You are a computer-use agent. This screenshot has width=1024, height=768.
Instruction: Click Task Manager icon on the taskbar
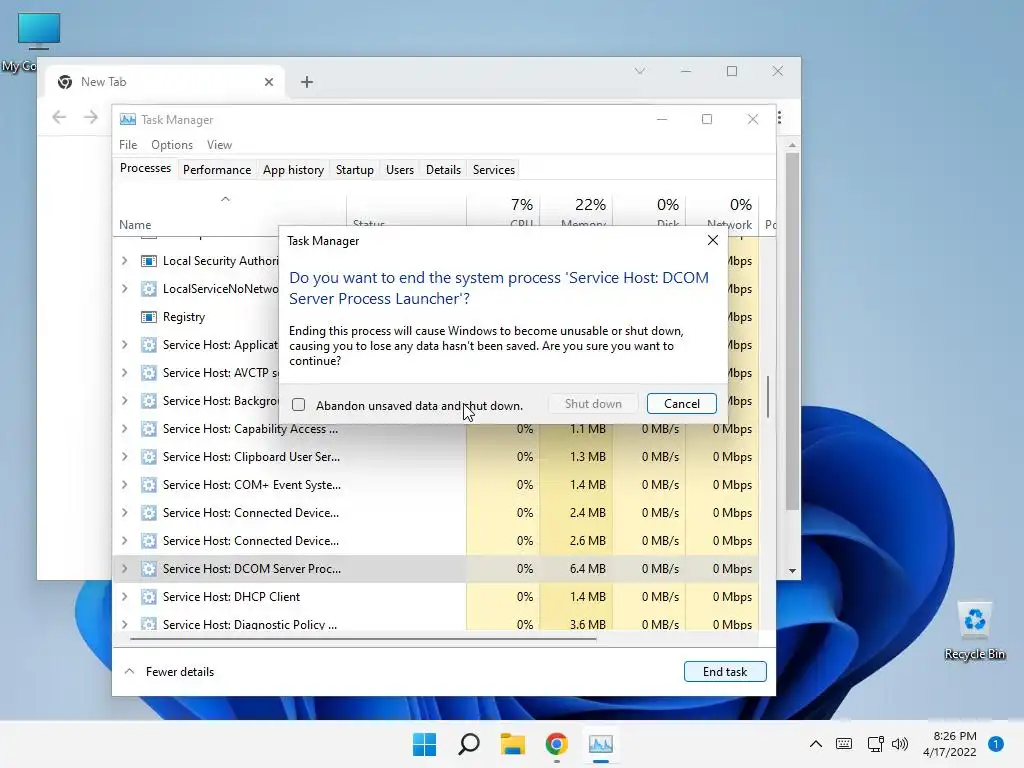click(x=601, y=744)
